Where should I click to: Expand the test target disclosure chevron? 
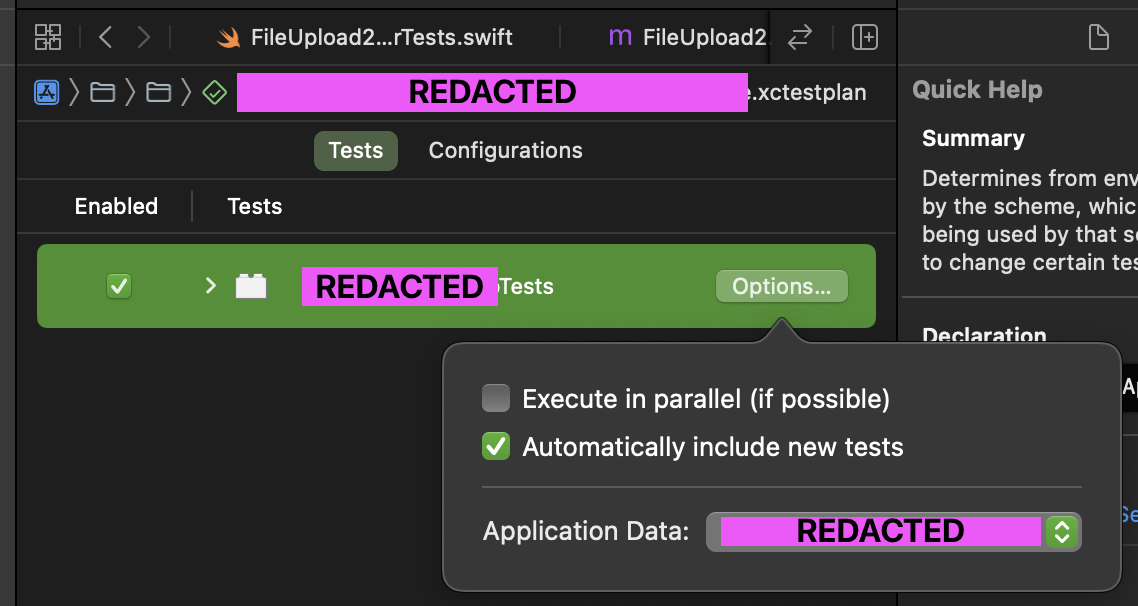pyautogui.click(x=210, y=286)
